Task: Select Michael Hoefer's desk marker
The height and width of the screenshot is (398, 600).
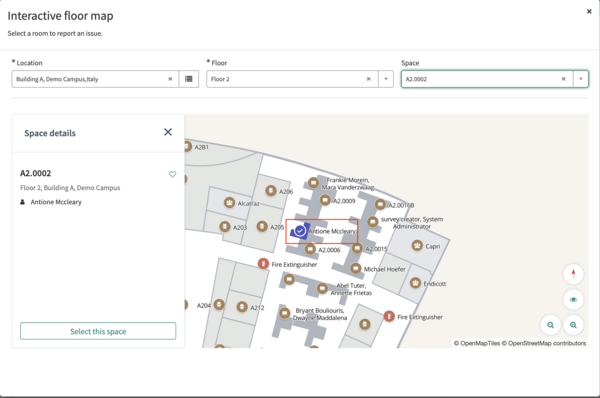Action: (355, 268)
